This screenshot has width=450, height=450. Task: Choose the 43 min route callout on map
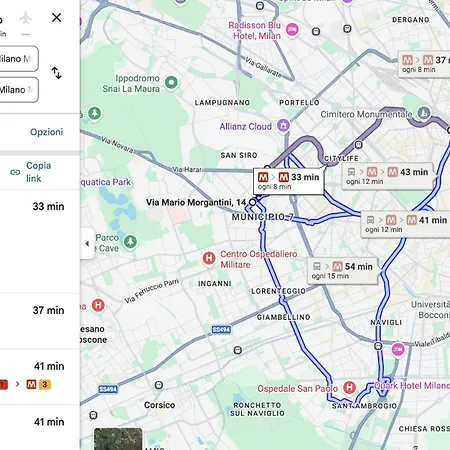(x=387, y=176)
